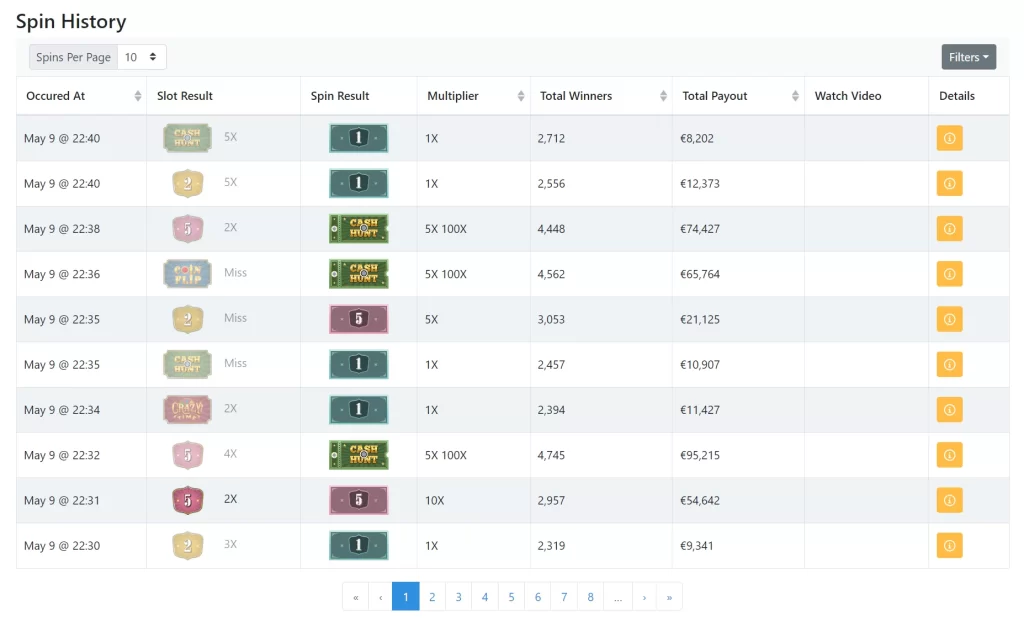Select page 5 in pagination
This screenshot has height=637, width=1024.
(x=511, y=597)
